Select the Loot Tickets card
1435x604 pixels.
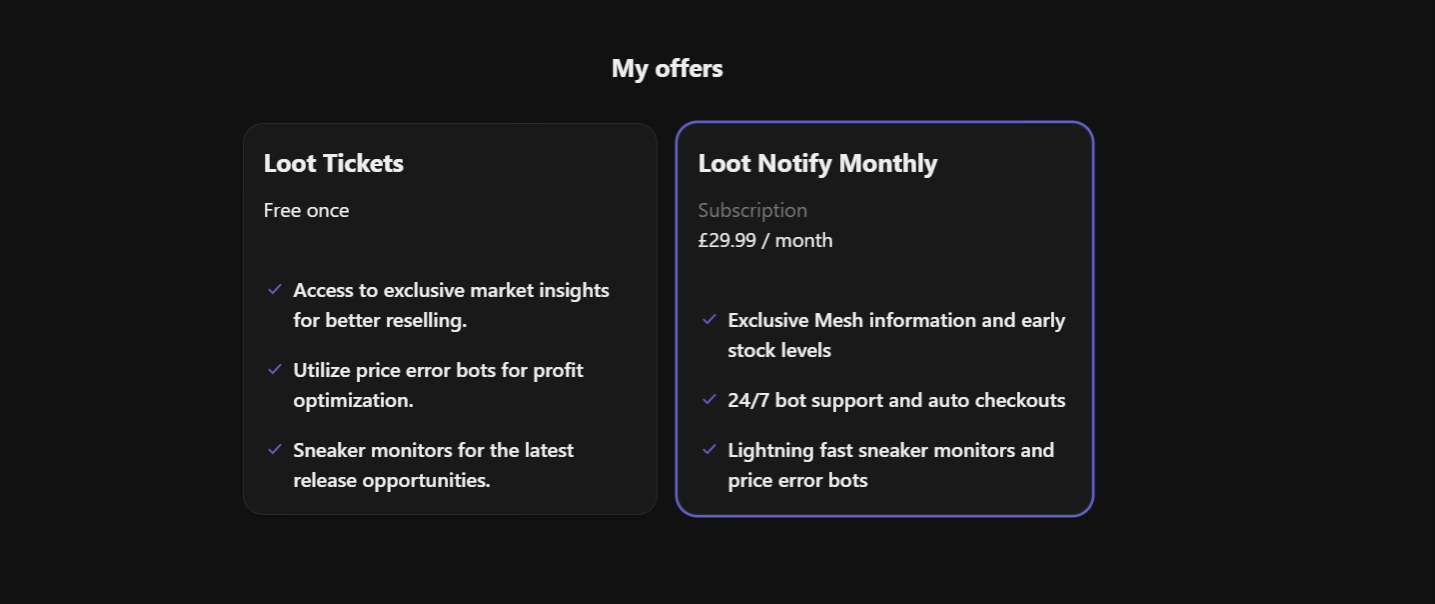[x=450, y=318]
